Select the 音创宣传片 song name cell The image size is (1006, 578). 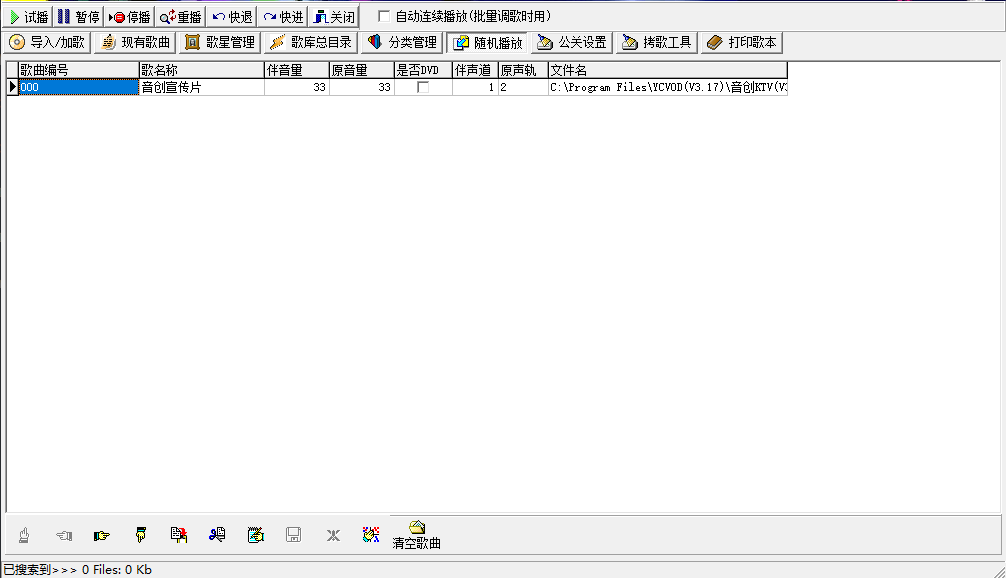(201, 87)
